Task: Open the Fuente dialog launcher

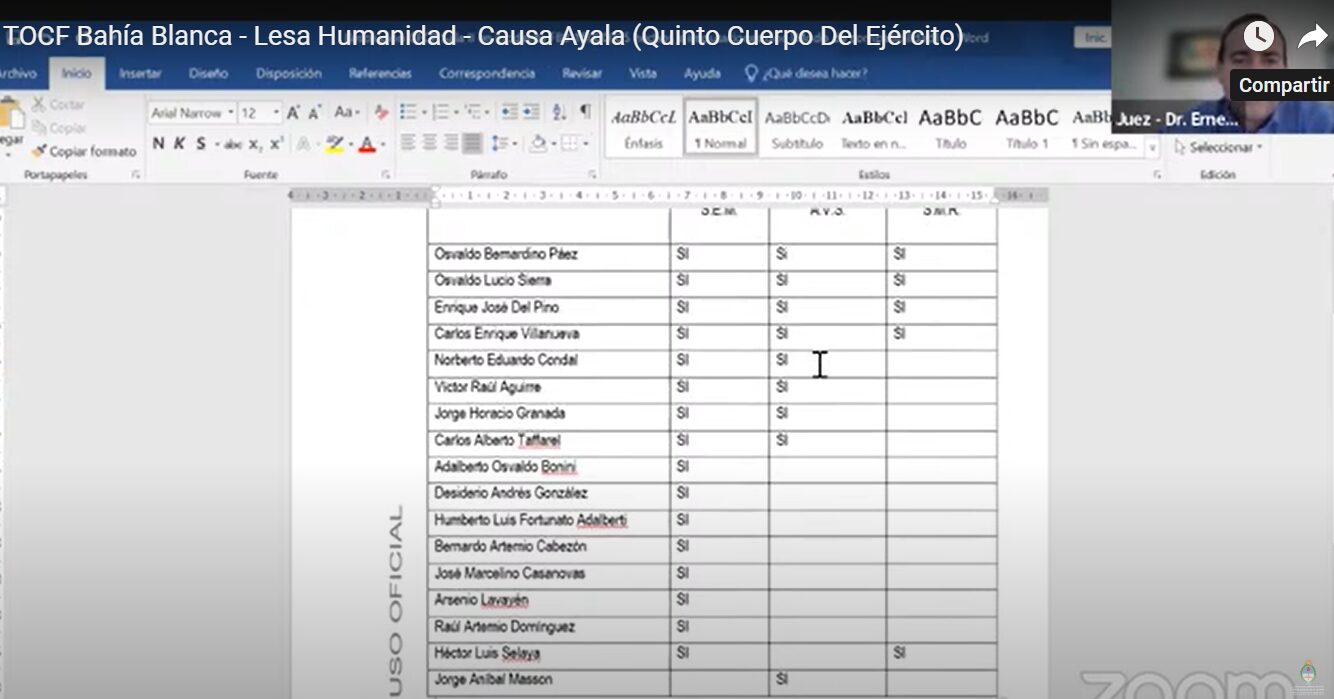Action: coord(386,175)
